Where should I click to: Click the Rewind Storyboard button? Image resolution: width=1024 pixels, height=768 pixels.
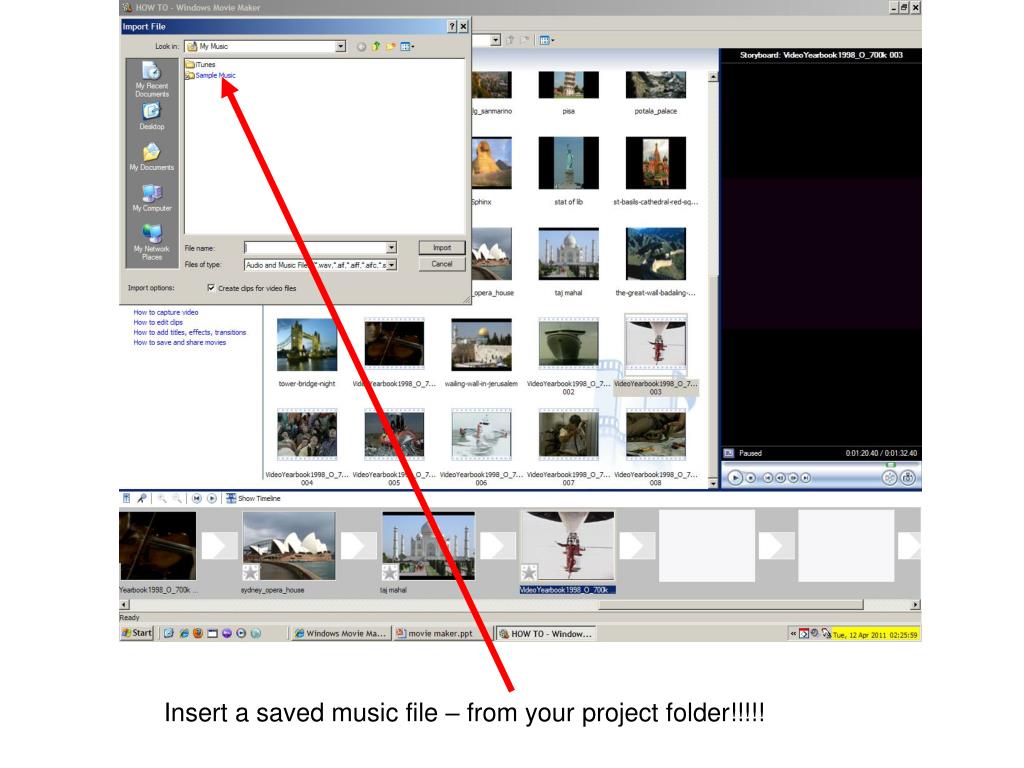click(197, 498)
